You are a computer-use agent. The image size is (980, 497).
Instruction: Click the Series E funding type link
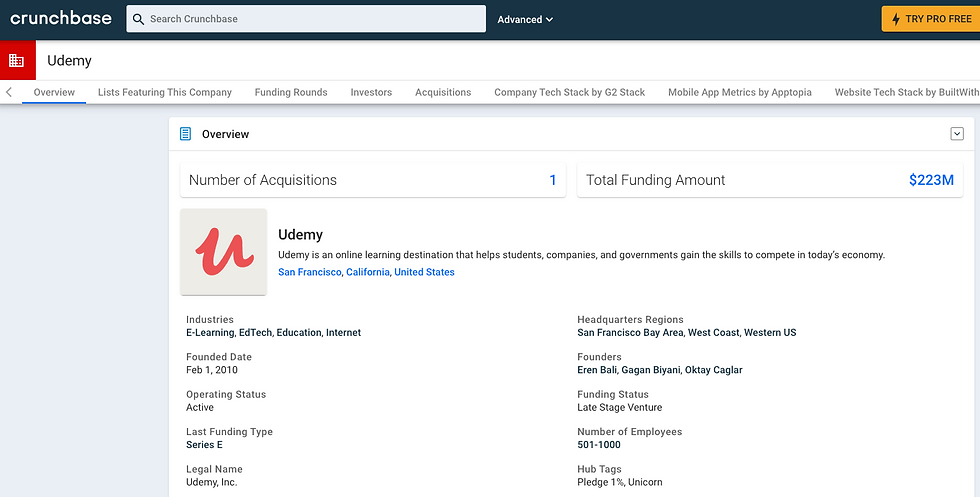[x=204, y=445]
